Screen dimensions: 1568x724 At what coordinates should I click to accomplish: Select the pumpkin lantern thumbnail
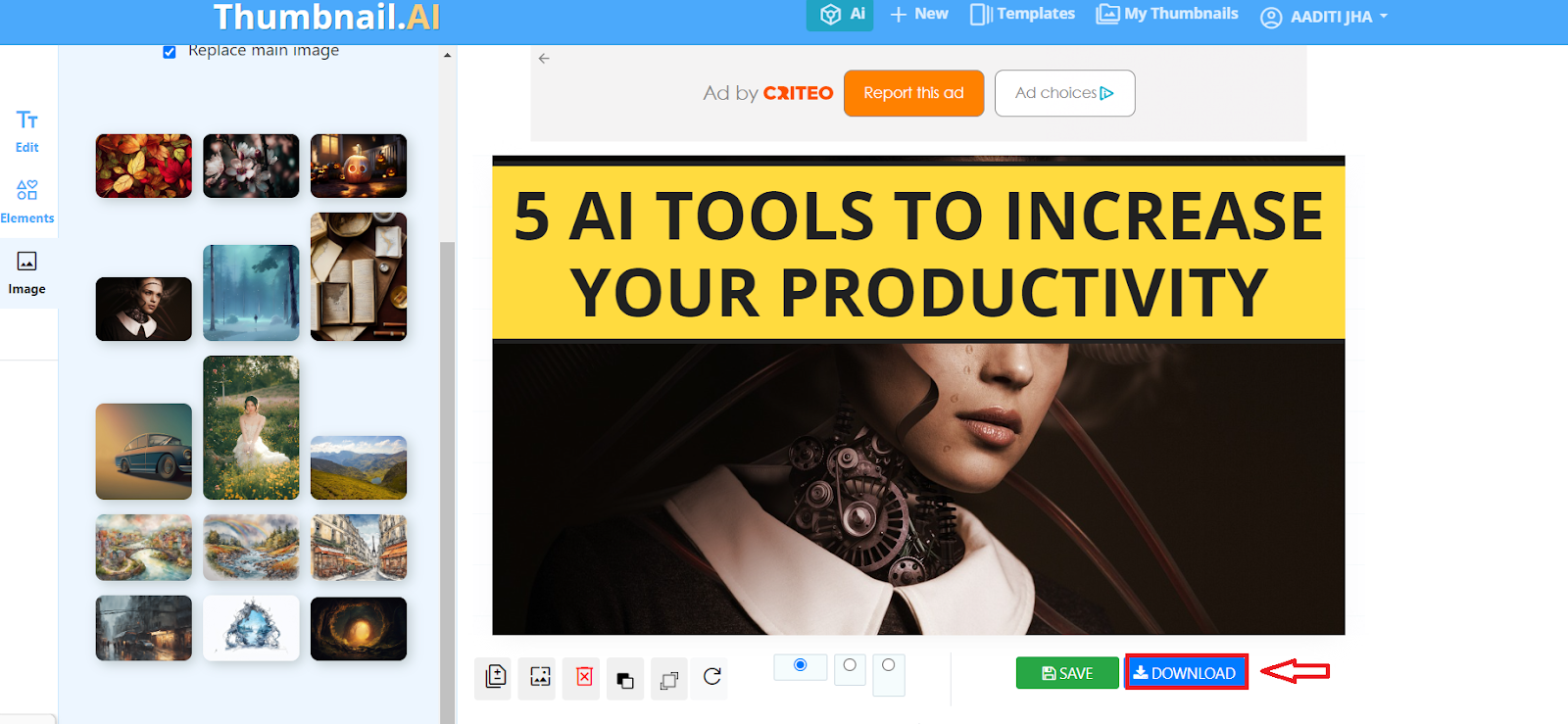pyautogui.click(x=359, y=167)
